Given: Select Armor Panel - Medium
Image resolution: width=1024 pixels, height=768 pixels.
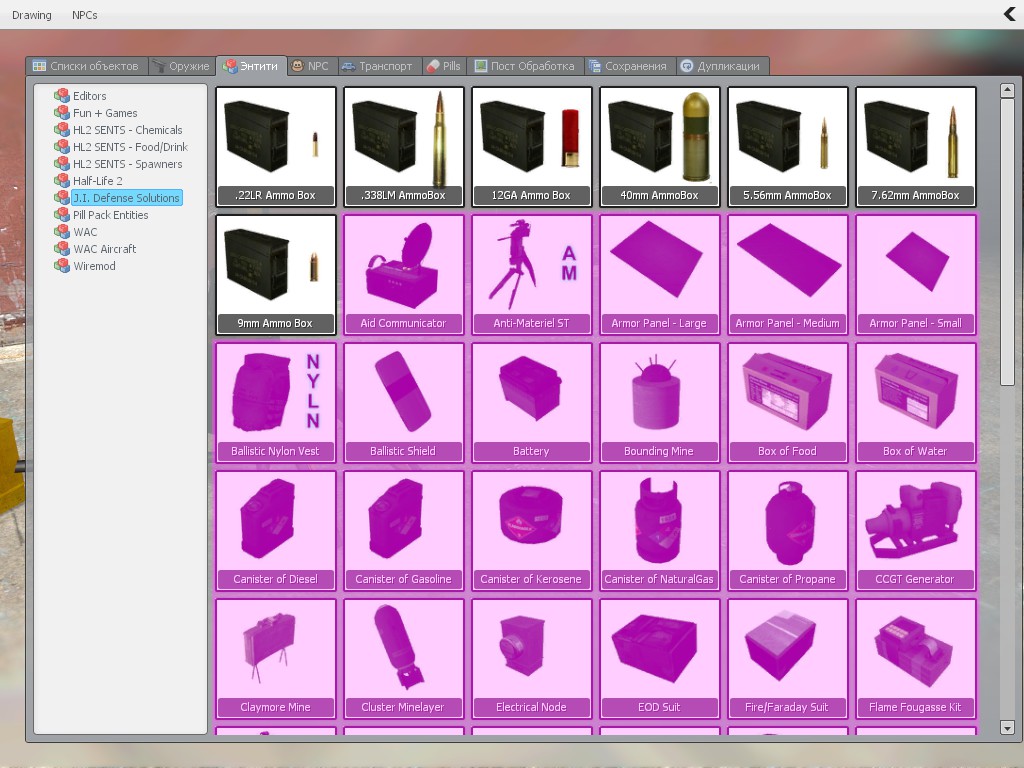Looking at the screenshot, I should (x=788, y=275).
